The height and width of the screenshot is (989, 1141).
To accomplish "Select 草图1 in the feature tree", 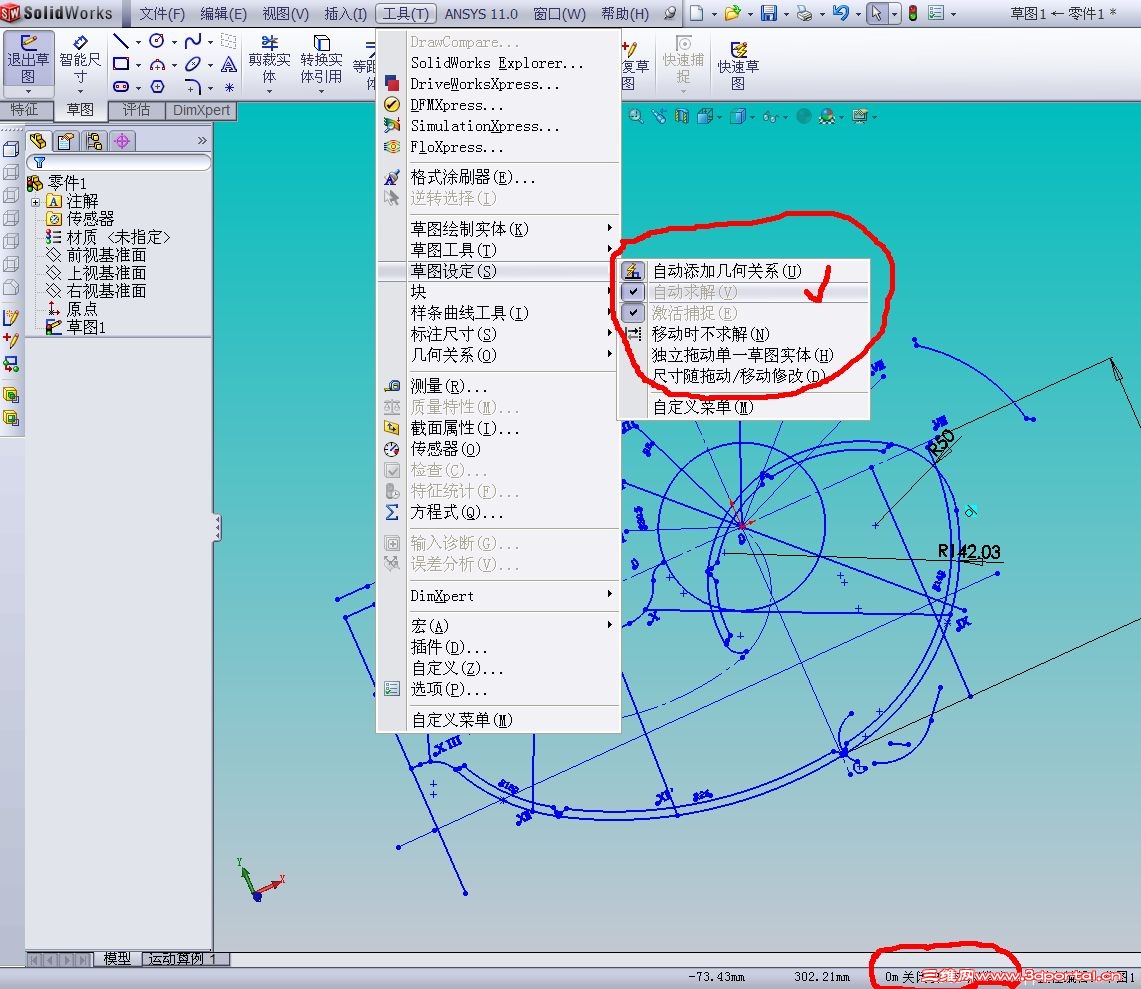I will coord(86,327).
